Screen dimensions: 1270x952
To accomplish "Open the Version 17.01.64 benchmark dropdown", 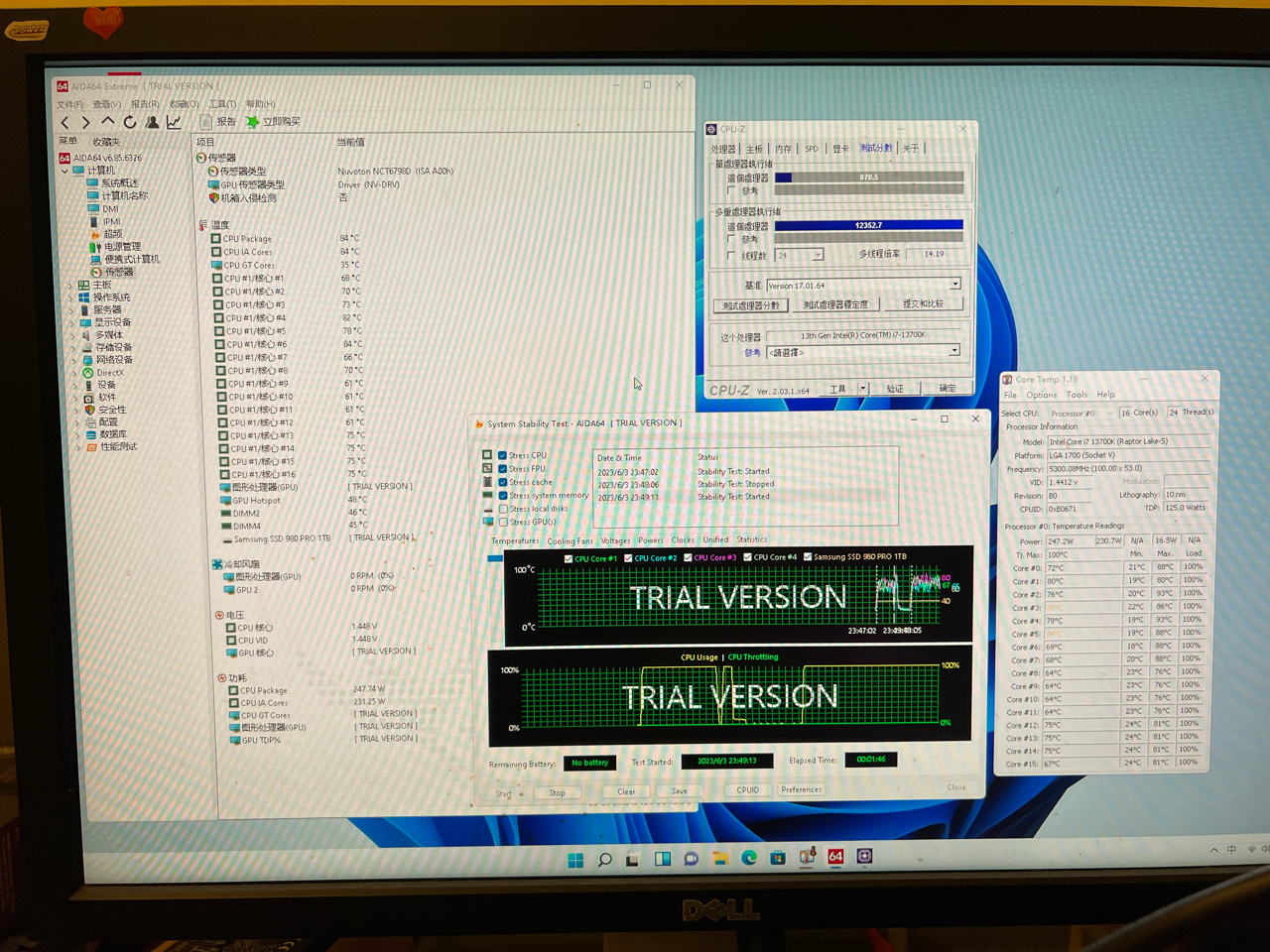I will click(x=954, y=285).
